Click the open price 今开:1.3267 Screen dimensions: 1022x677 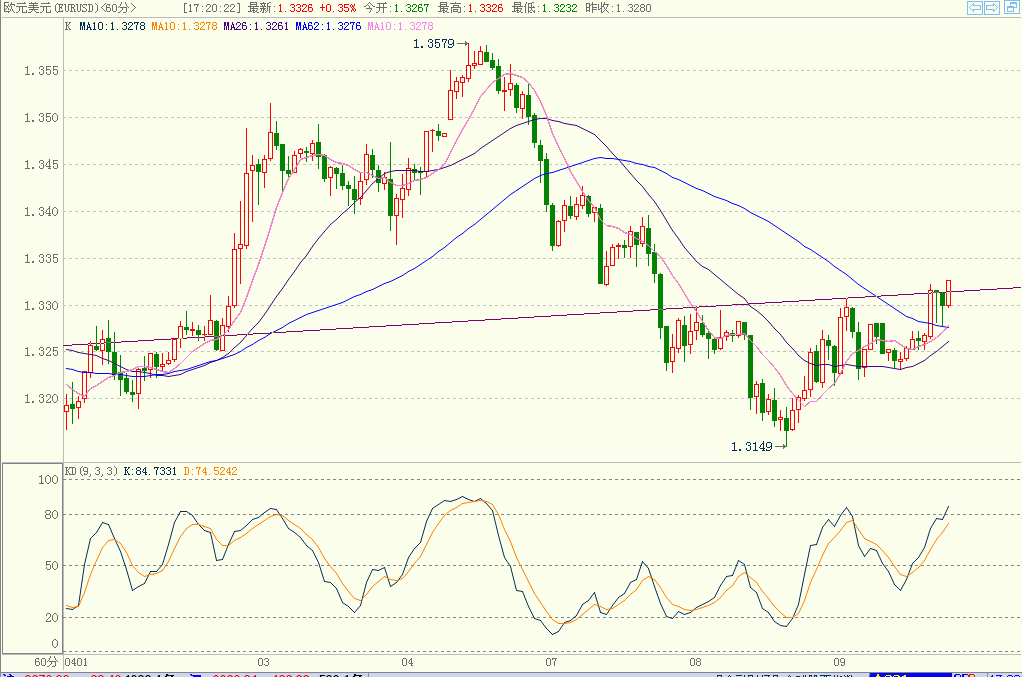(396, 8)
